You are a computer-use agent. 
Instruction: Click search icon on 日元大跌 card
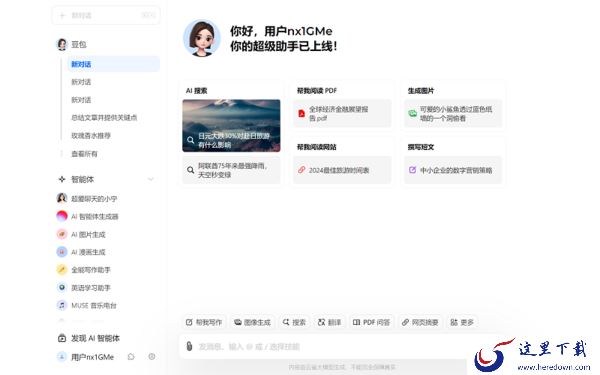191,140
